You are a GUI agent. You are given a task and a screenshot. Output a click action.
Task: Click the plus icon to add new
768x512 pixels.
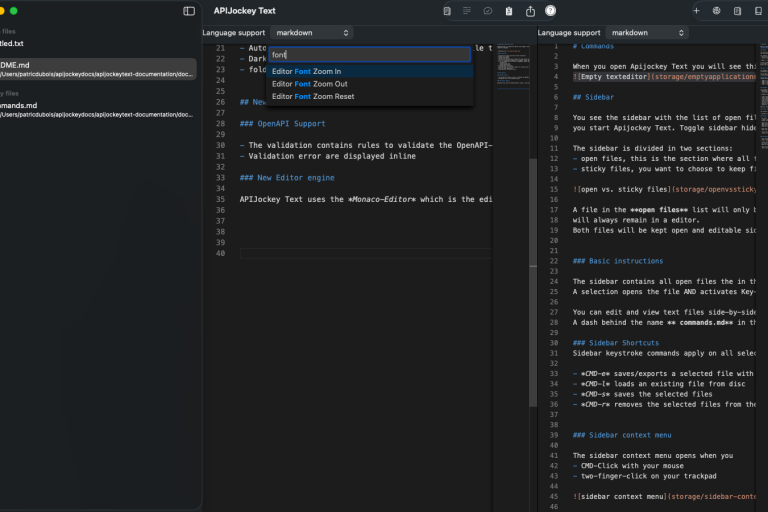[x=696, y=11]
